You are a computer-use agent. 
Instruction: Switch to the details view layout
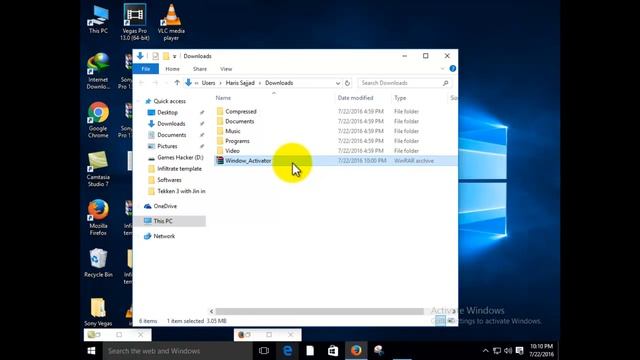[x=440, y=321]
